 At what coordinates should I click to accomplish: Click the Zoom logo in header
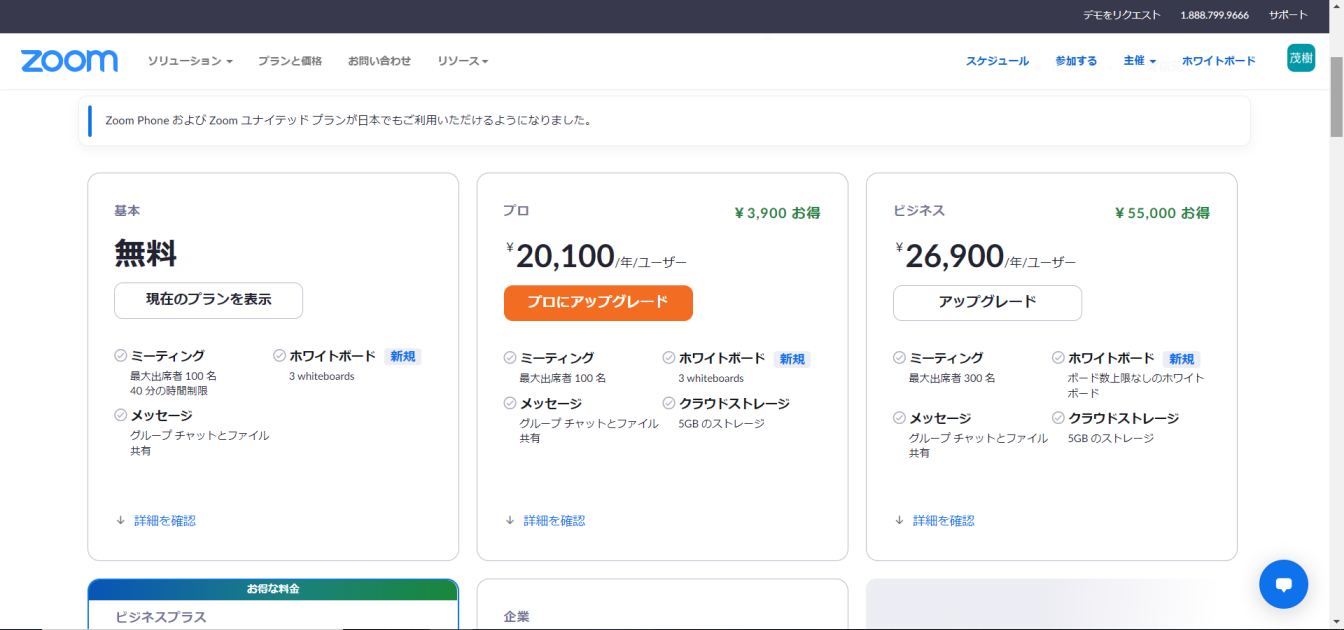[69, 61]
